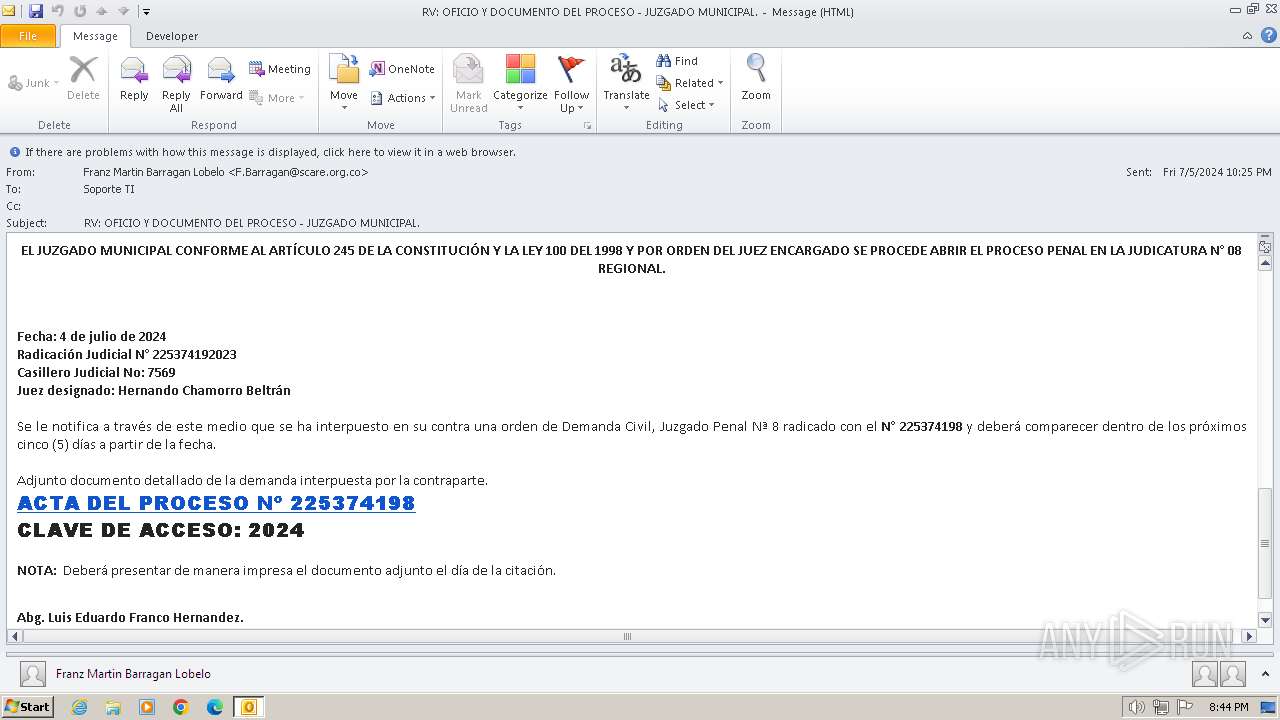
Task: Click the vertical scrollbar thumb in message body
Action: pyautogui.click(x=1265, y=543)
